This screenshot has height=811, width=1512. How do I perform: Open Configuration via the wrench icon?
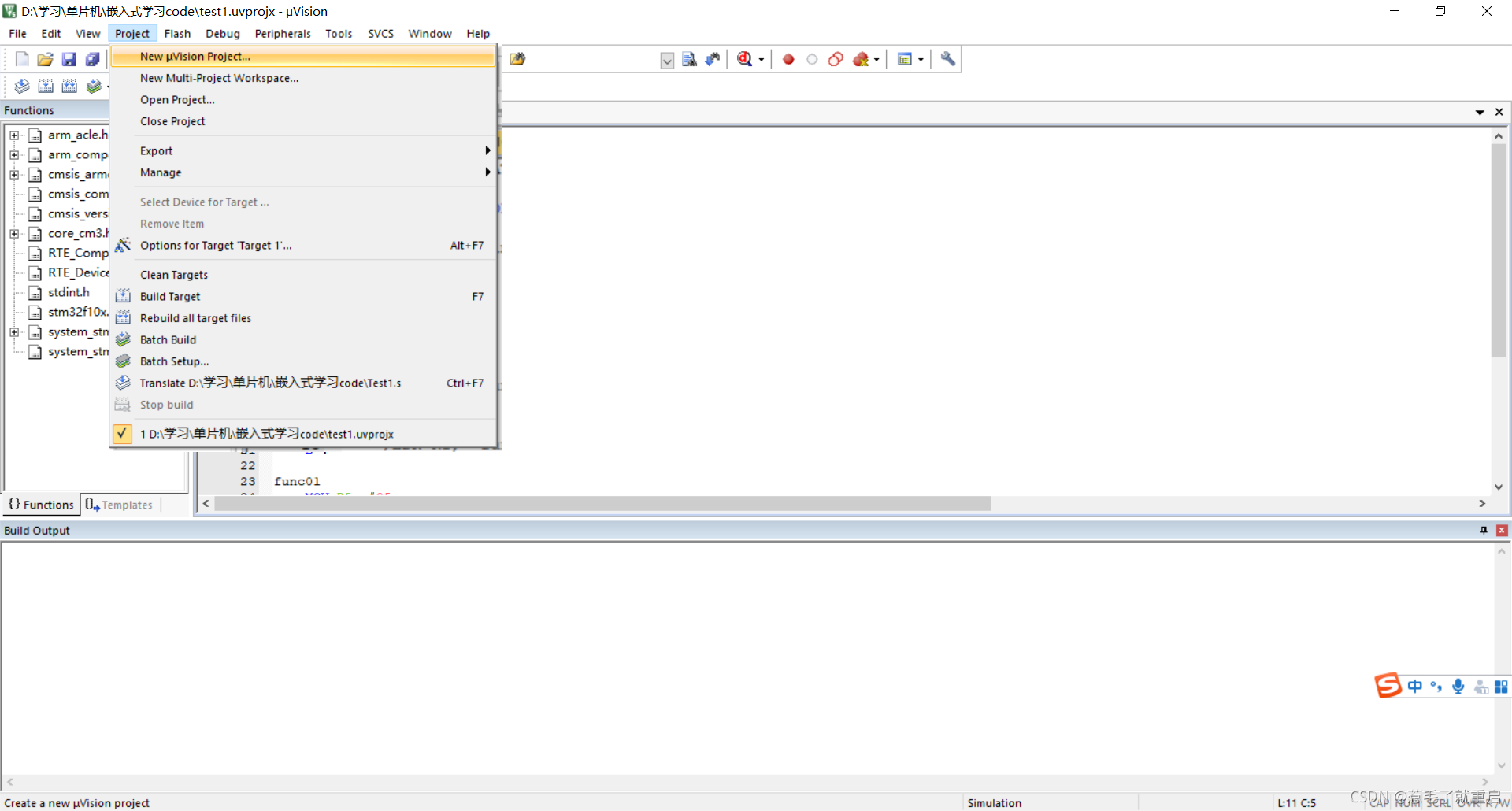[948, 59]
